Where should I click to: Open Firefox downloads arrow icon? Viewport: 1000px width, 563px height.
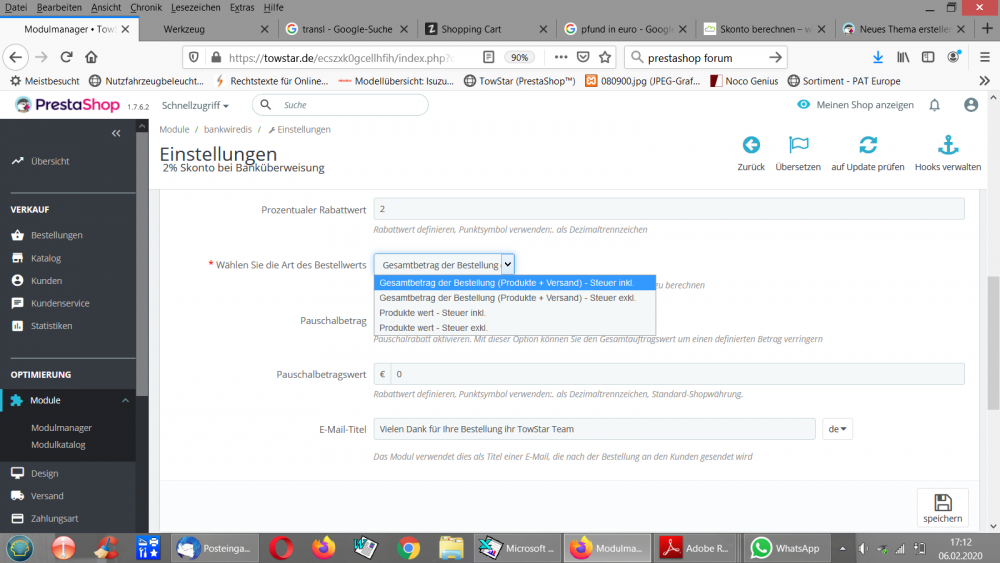point(878,57)
